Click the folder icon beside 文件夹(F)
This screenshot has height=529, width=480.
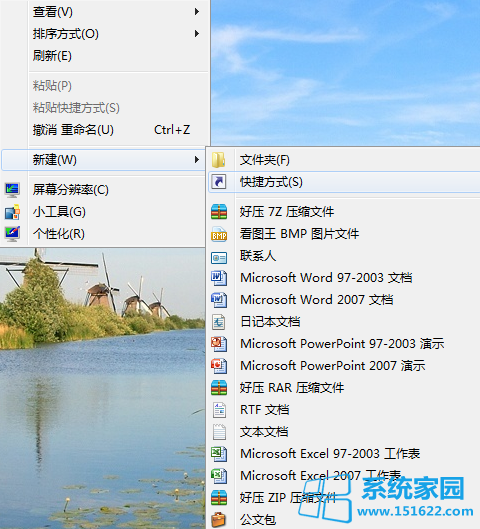pyautogui.click(x=219, y=160)
